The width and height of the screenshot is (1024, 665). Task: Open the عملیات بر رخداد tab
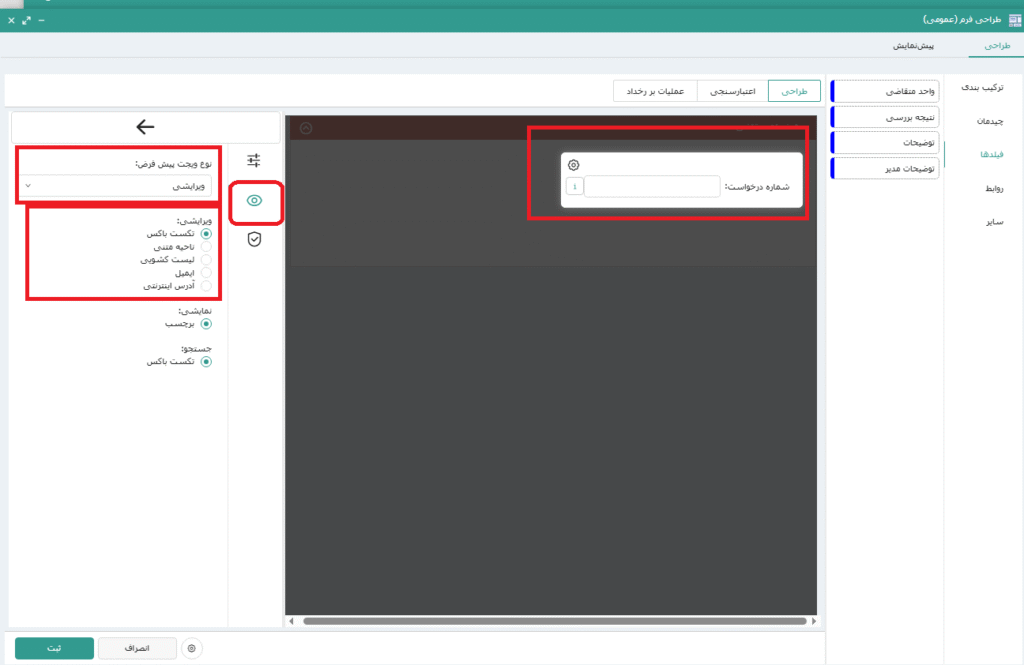pos(655,91)
